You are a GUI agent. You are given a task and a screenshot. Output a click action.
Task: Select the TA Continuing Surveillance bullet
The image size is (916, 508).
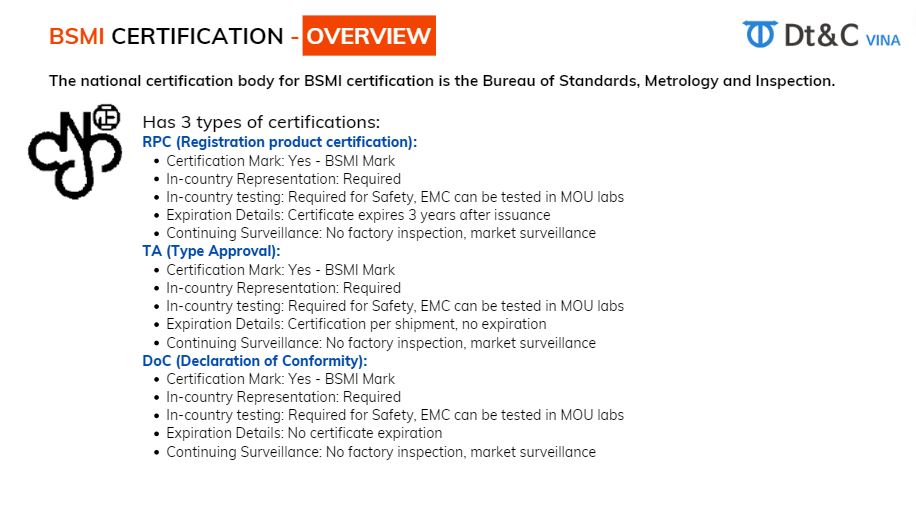click(380, 343)
